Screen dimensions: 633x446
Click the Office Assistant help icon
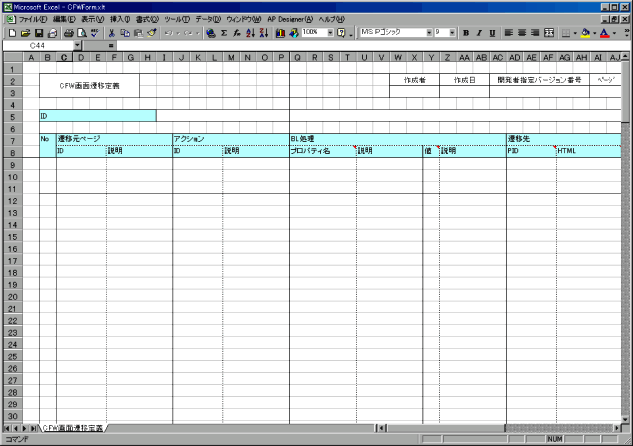(x=342, y=33)
